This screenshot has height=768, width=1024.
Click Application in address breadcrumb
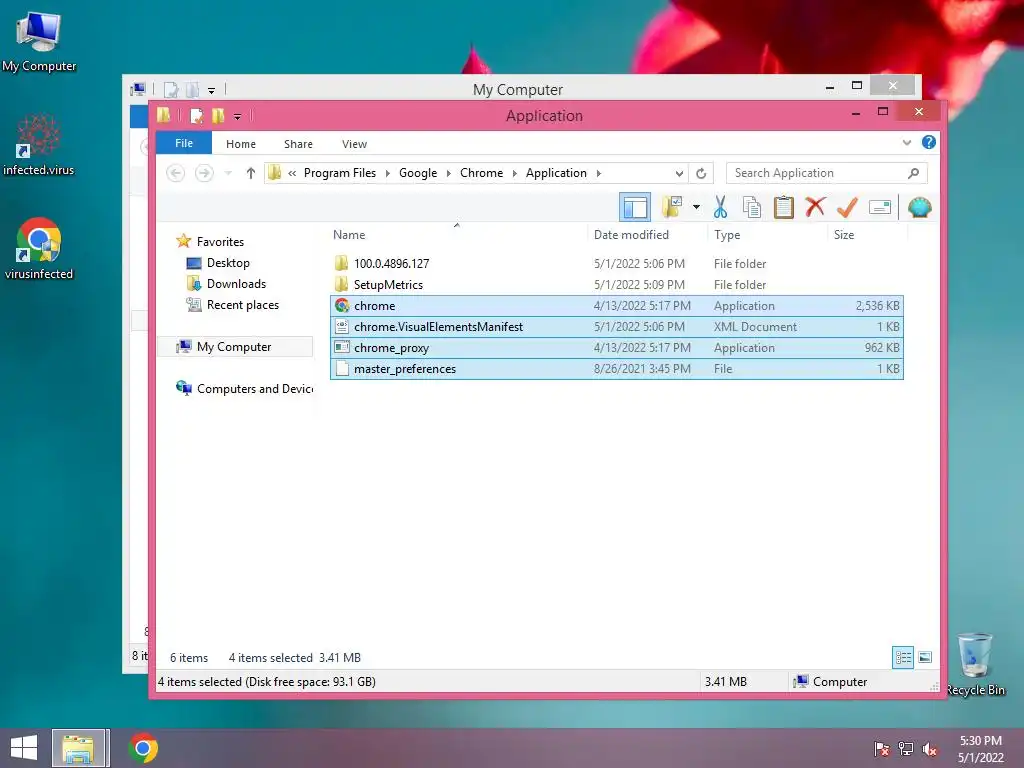point(556,173)
